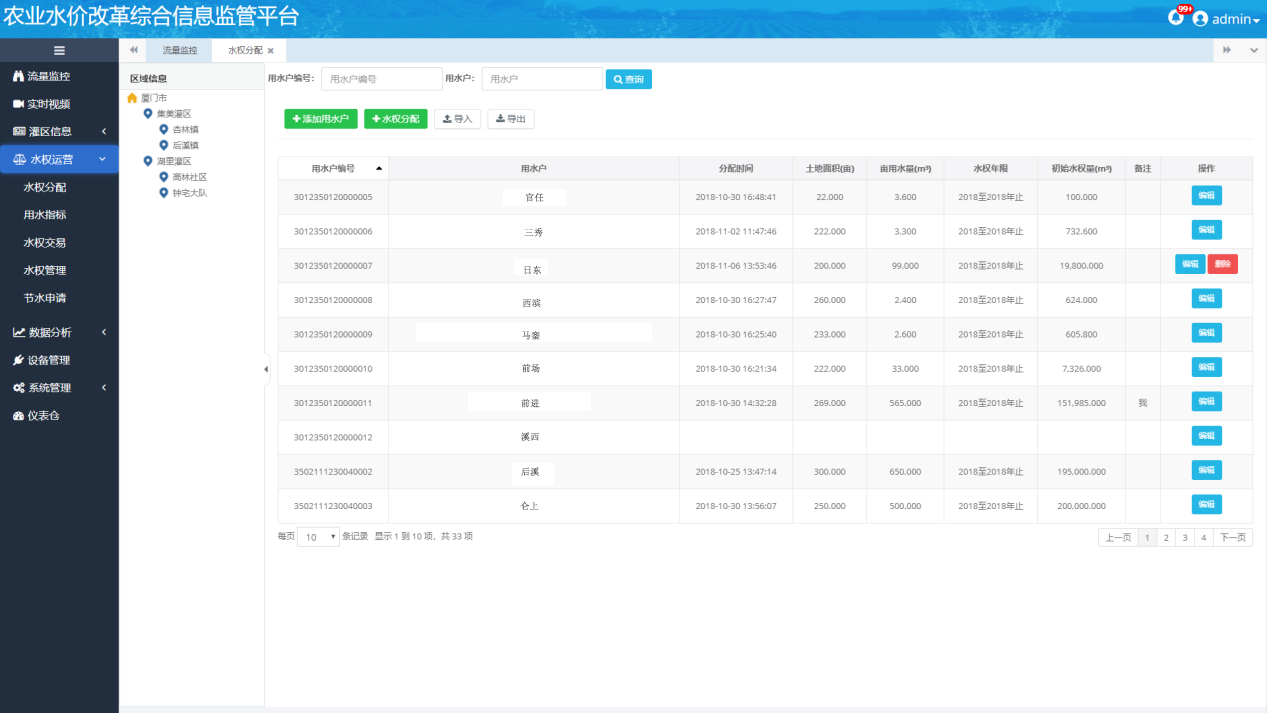Click user name cell 三秀
The image size is (1267, 713).
tap(534, 232)
